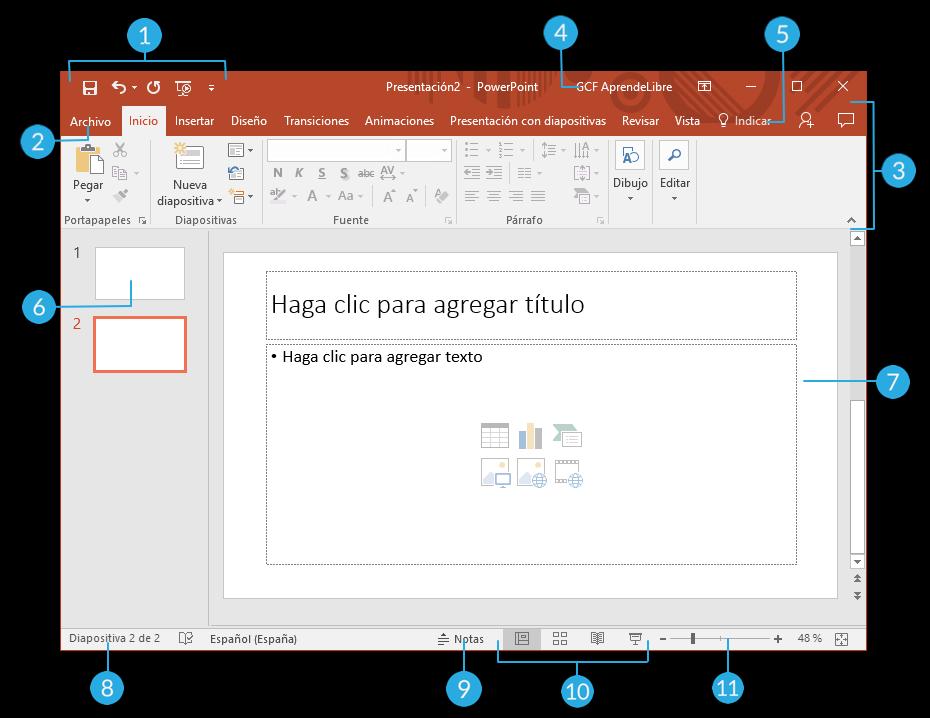The height and width of the screenshot is (718, 930).
Task: Start presentation from beginning icon in title bar
Action: (183, 88)
